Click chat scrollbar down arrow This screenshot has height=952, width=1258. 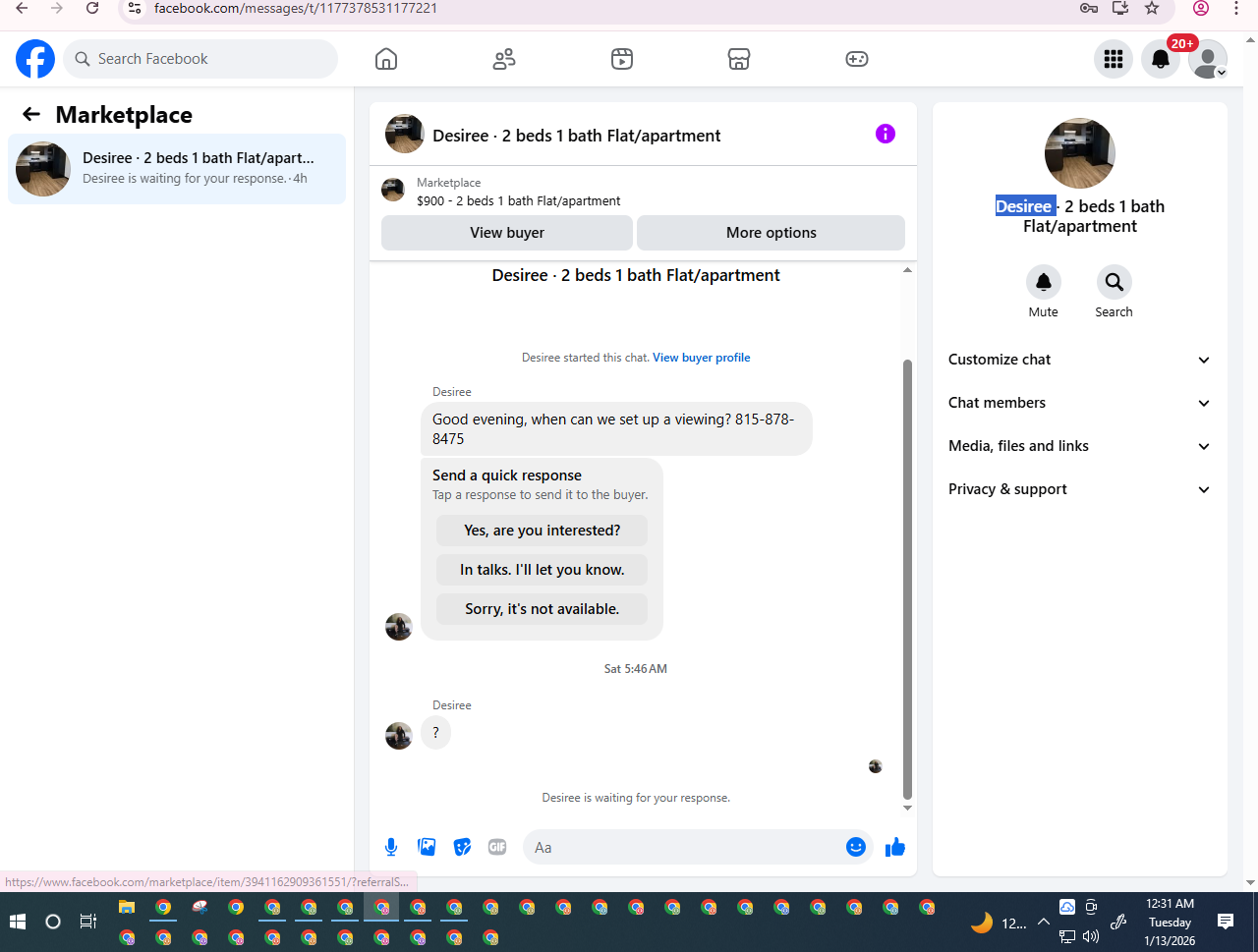coord(907,808)
